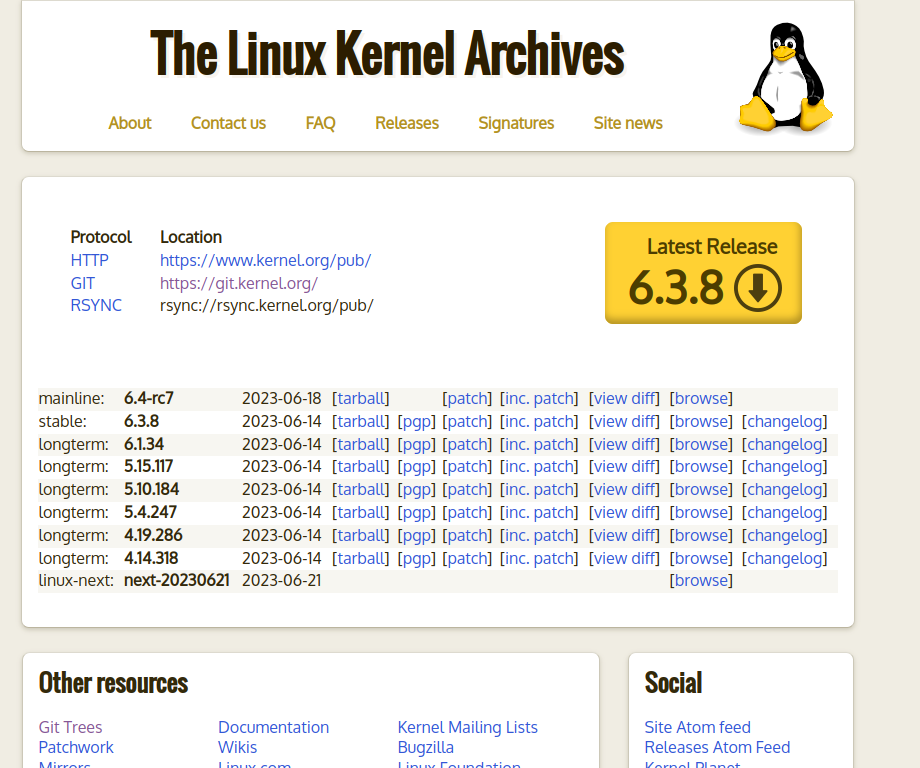Click the Latest Release 6.3.8 button
This screenshot has width=920, height=768.
click(x=703, y=273)
